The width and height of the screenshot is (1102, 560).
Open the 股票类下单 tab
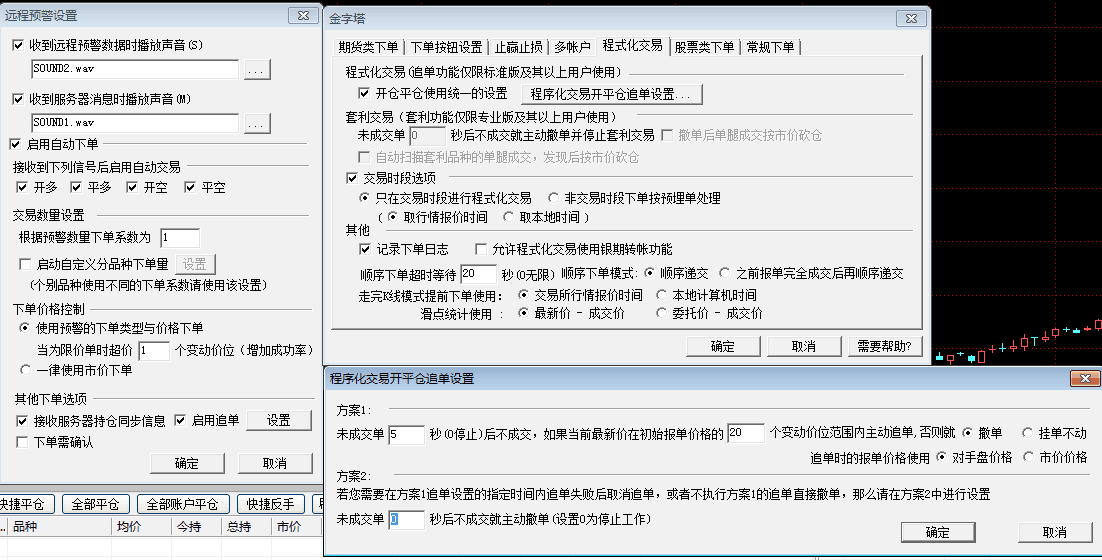(x=704, y=47)
